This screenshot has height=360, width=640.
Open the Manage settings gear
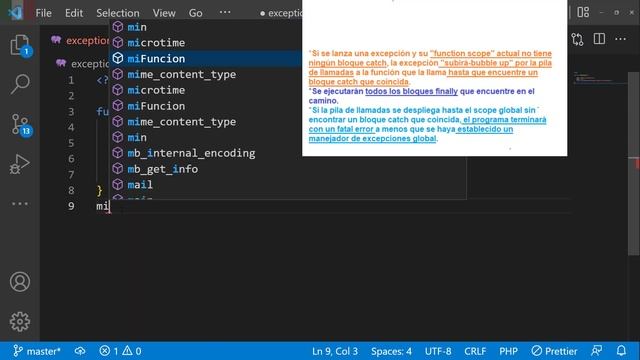(20, 322)
